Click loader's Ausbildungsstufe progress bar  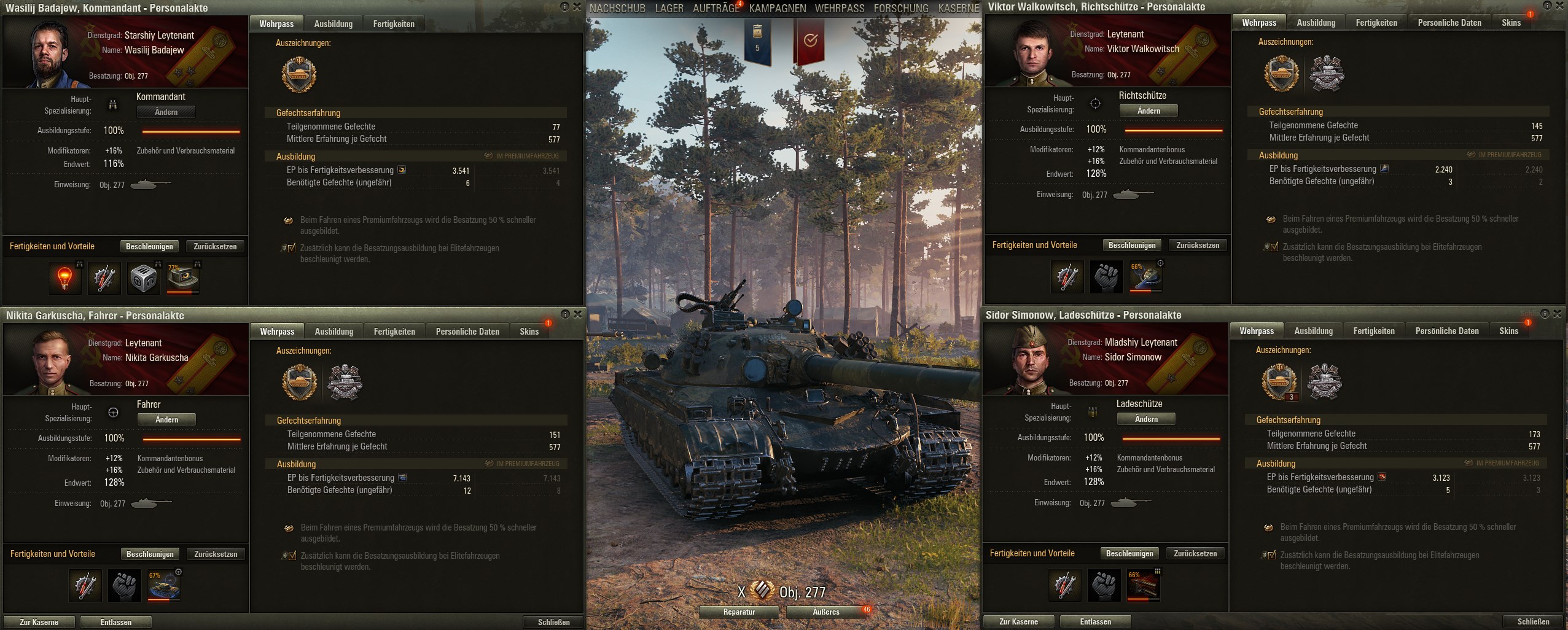pyautogui.click(x=1171, y=438)
